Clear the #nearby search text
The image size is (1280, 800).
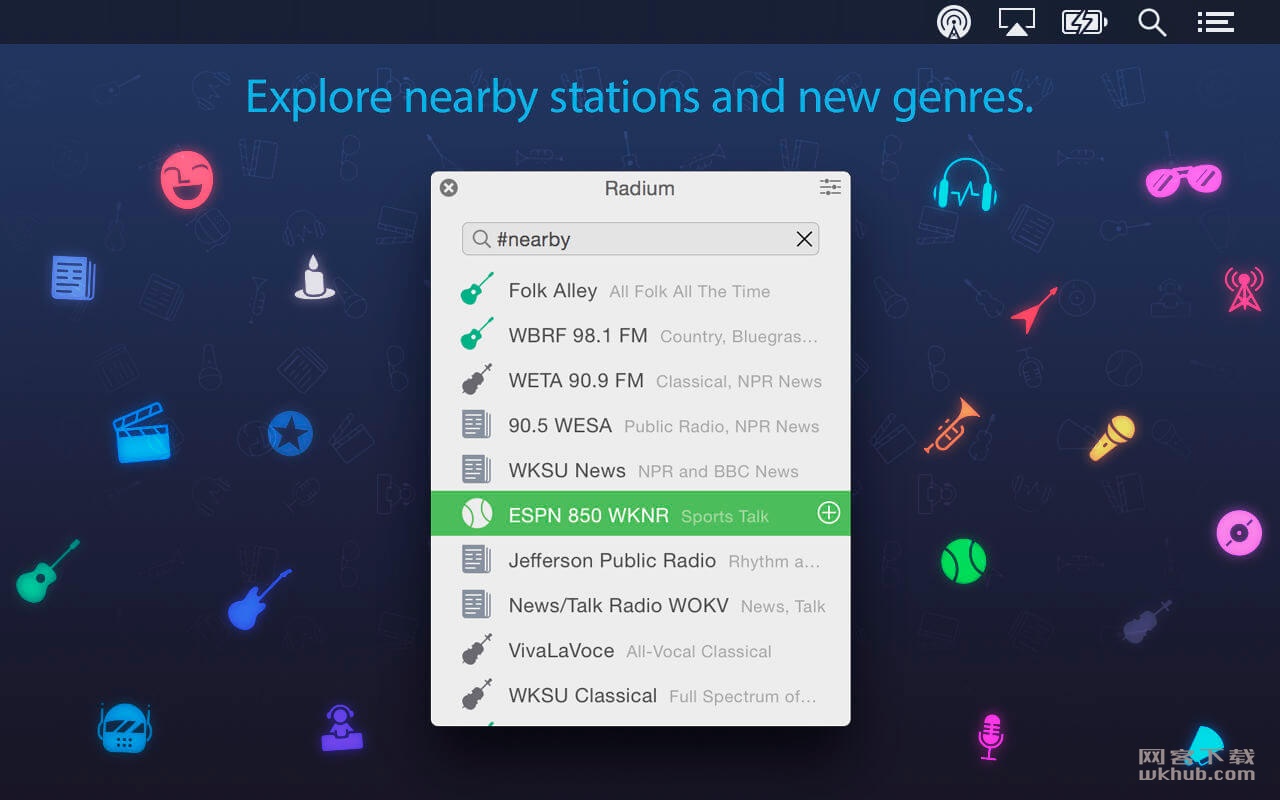[x=804, y=239]
